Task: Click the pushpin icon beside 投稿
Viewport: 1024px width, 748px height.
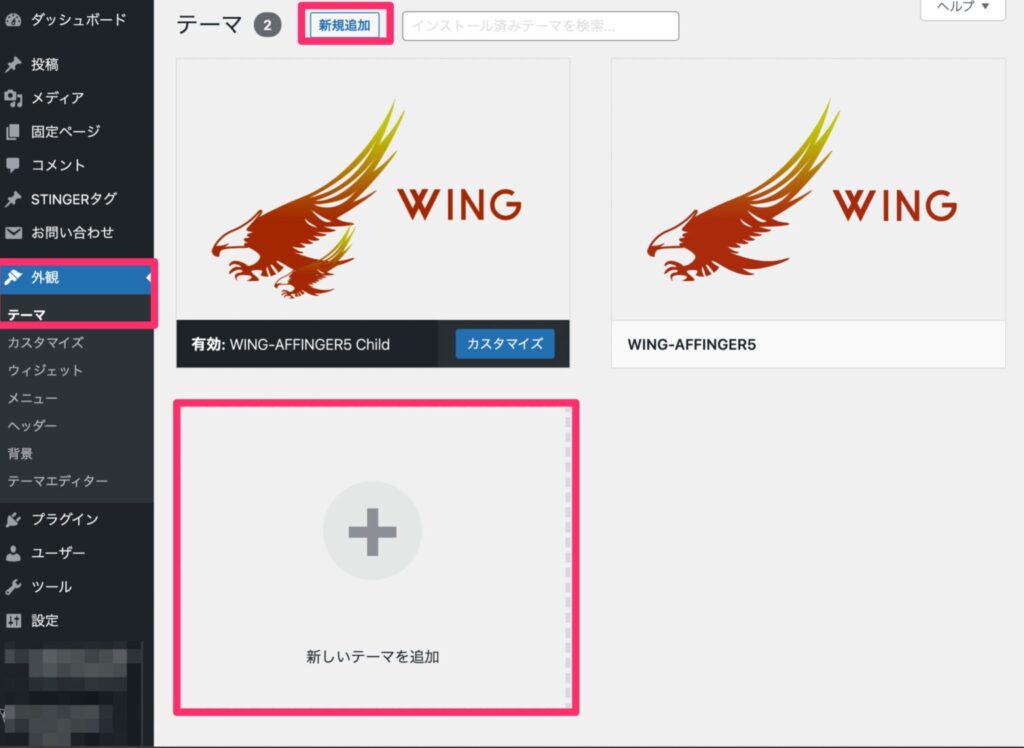Action: click(13, 65)
